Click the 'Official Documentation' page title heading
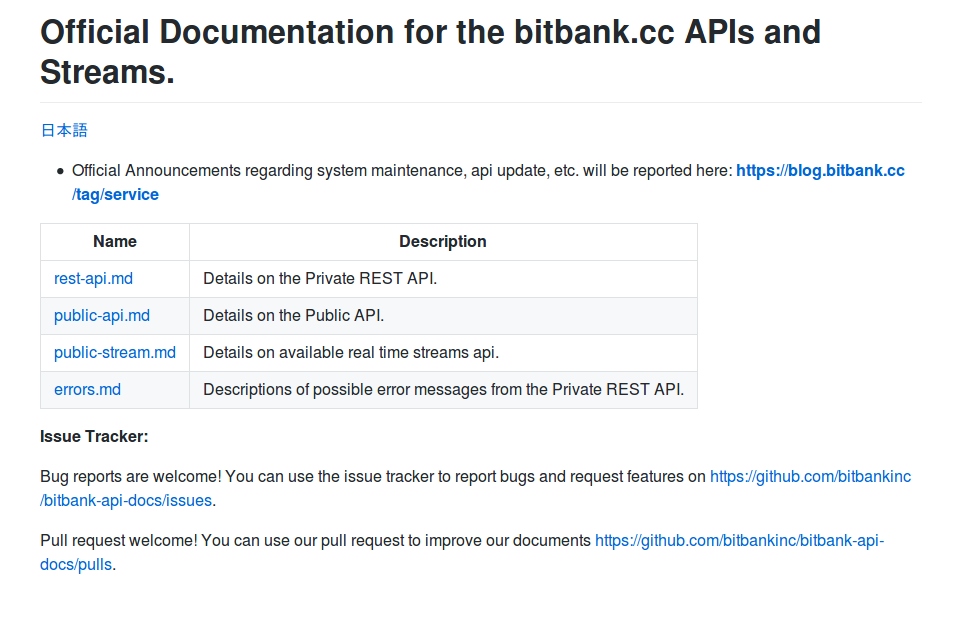 tap(430, 52)
